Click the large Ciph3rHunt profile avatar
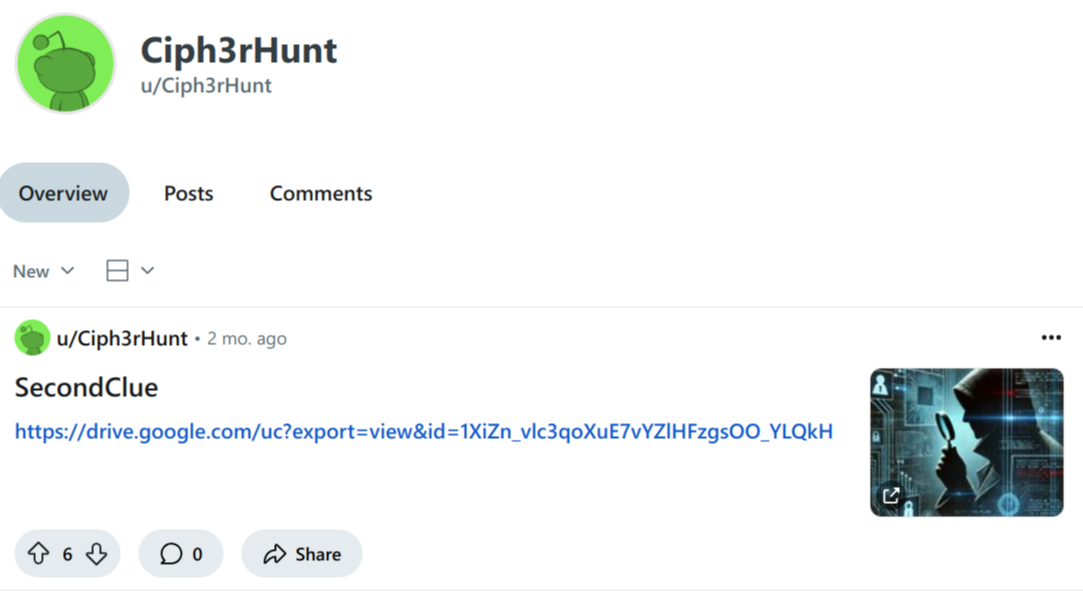The image size is (1083, 600). [x=65, y=64]
